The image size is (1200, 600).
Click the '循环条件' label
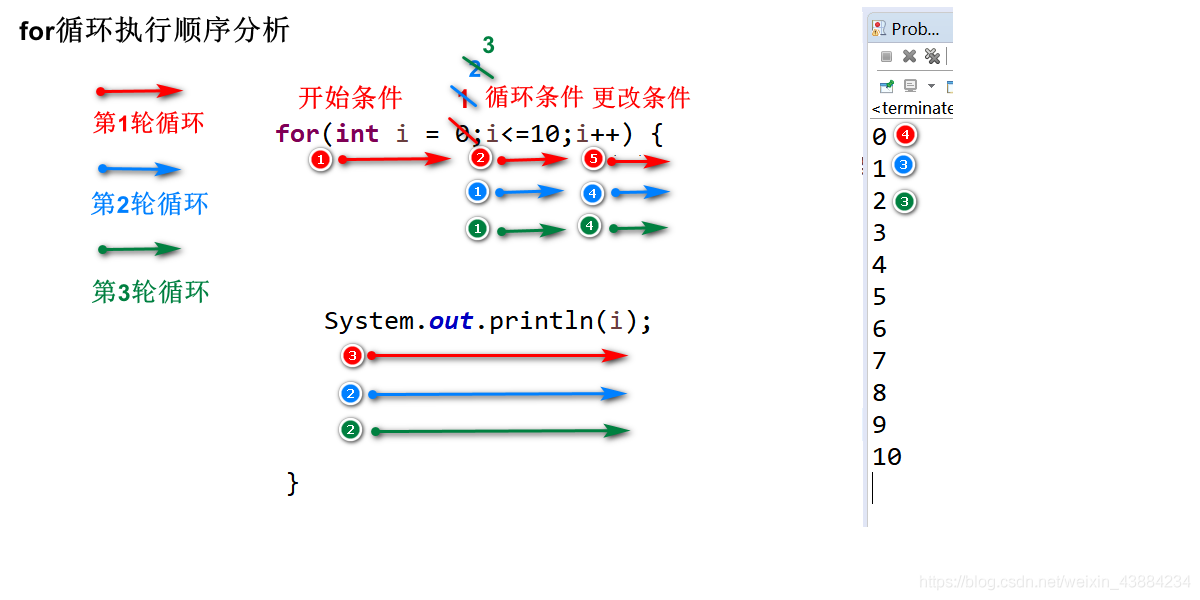click(x=534, y=97)
